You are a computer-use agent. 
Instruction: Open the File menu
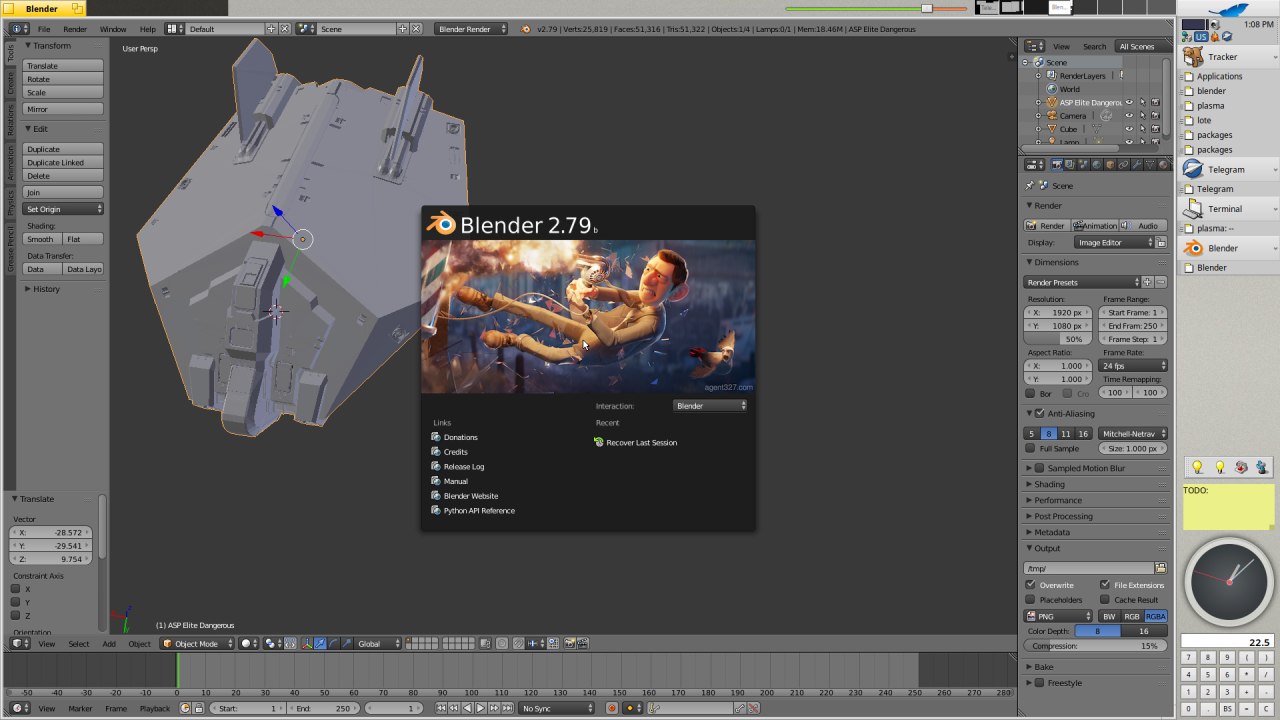44,29
